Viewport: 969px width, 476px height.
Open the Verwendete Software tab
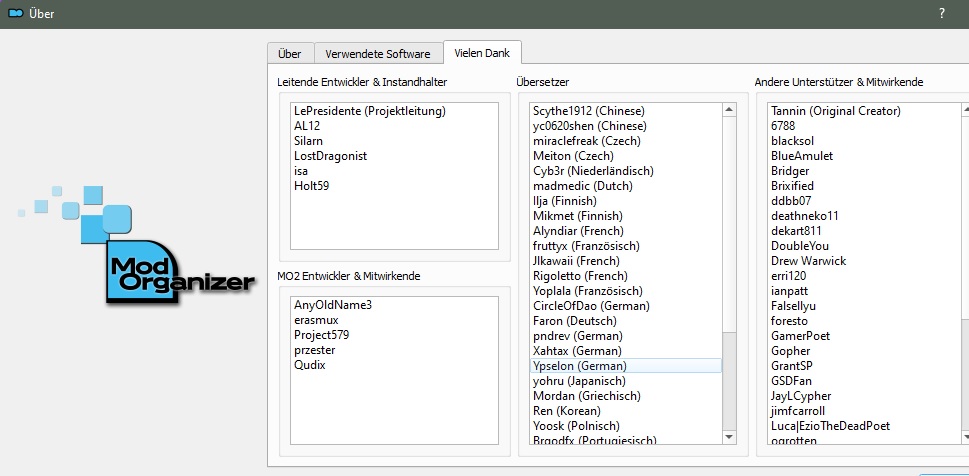click(378, 54)
